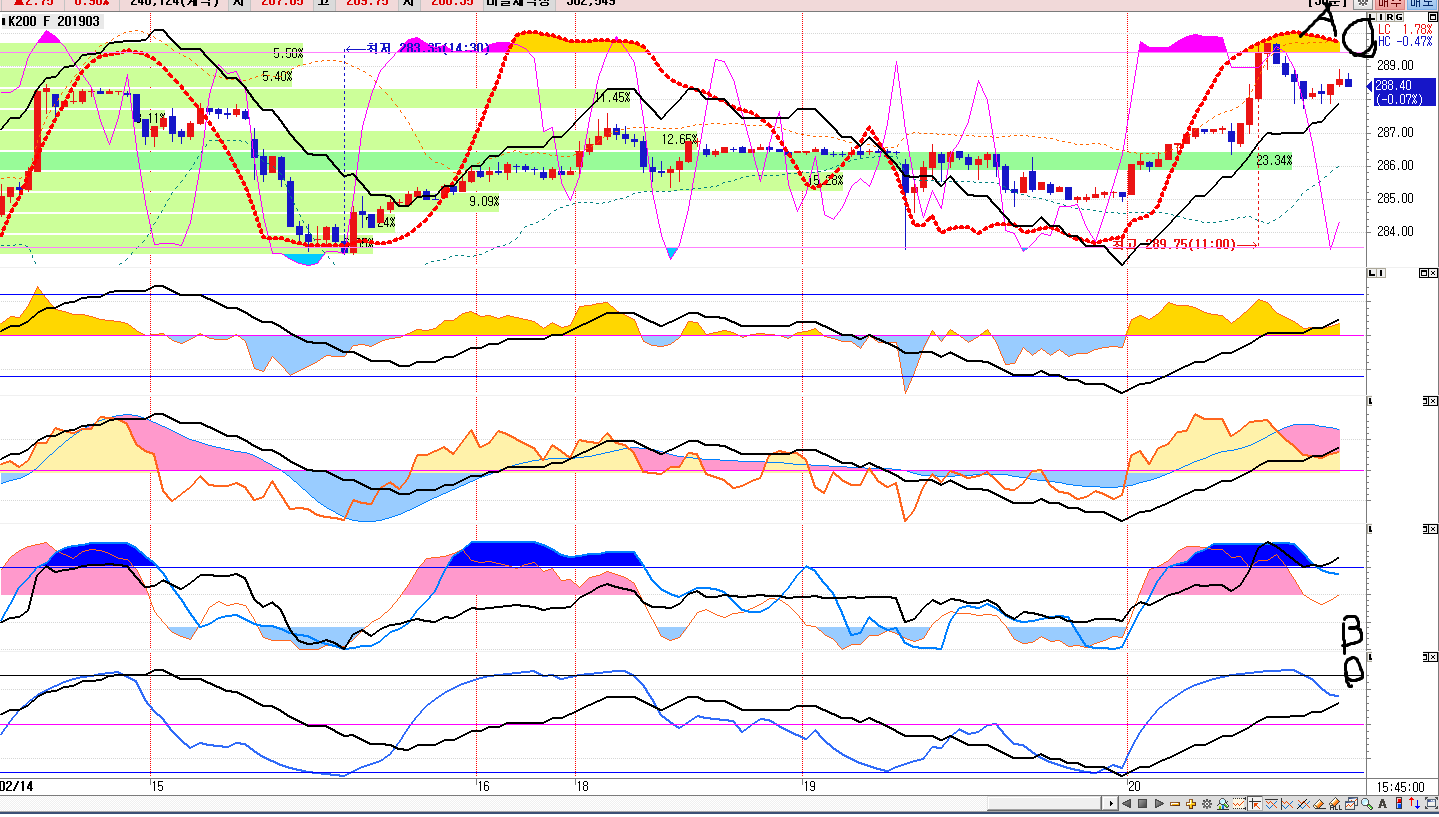1439x817 pixels.
Task: Click the 284.00 price axis label
Action: [x=1395, y=231]
